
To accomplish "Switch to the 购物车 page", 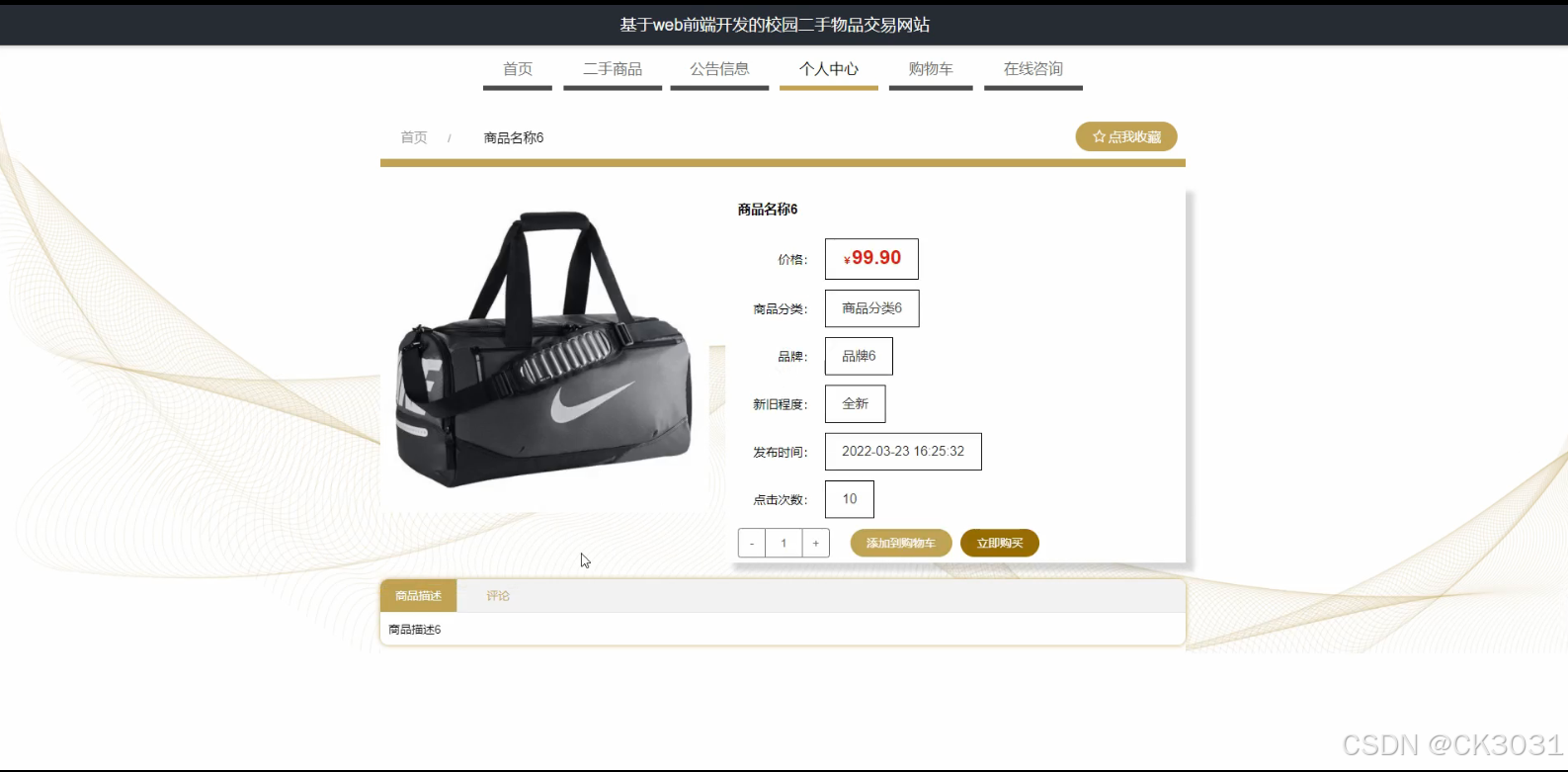I will point(931,69).
